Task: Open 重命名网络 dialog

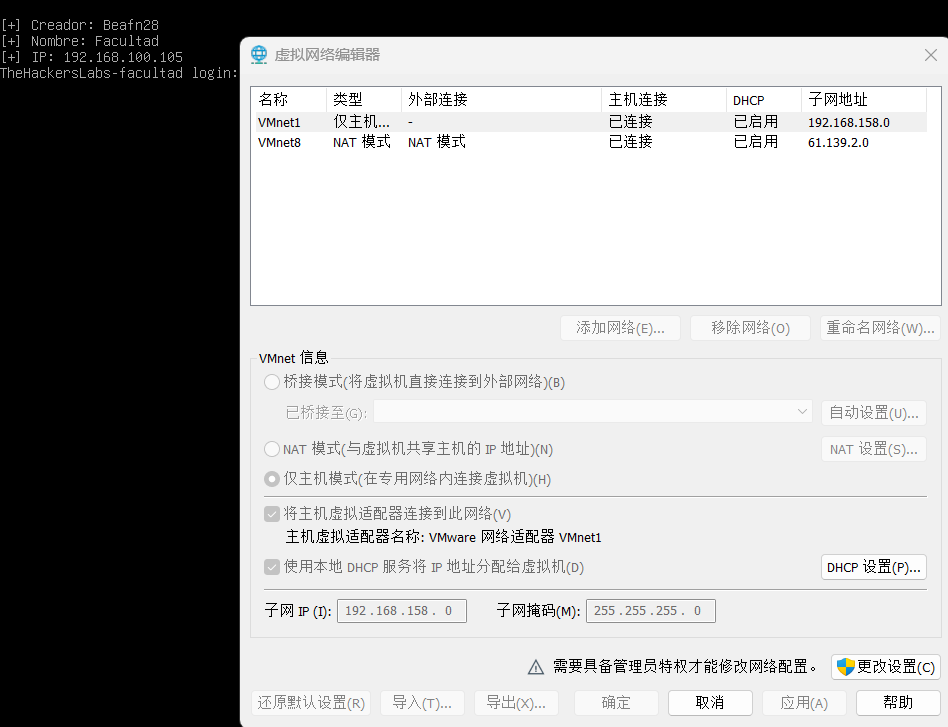Action: click(x=880, y=327)
